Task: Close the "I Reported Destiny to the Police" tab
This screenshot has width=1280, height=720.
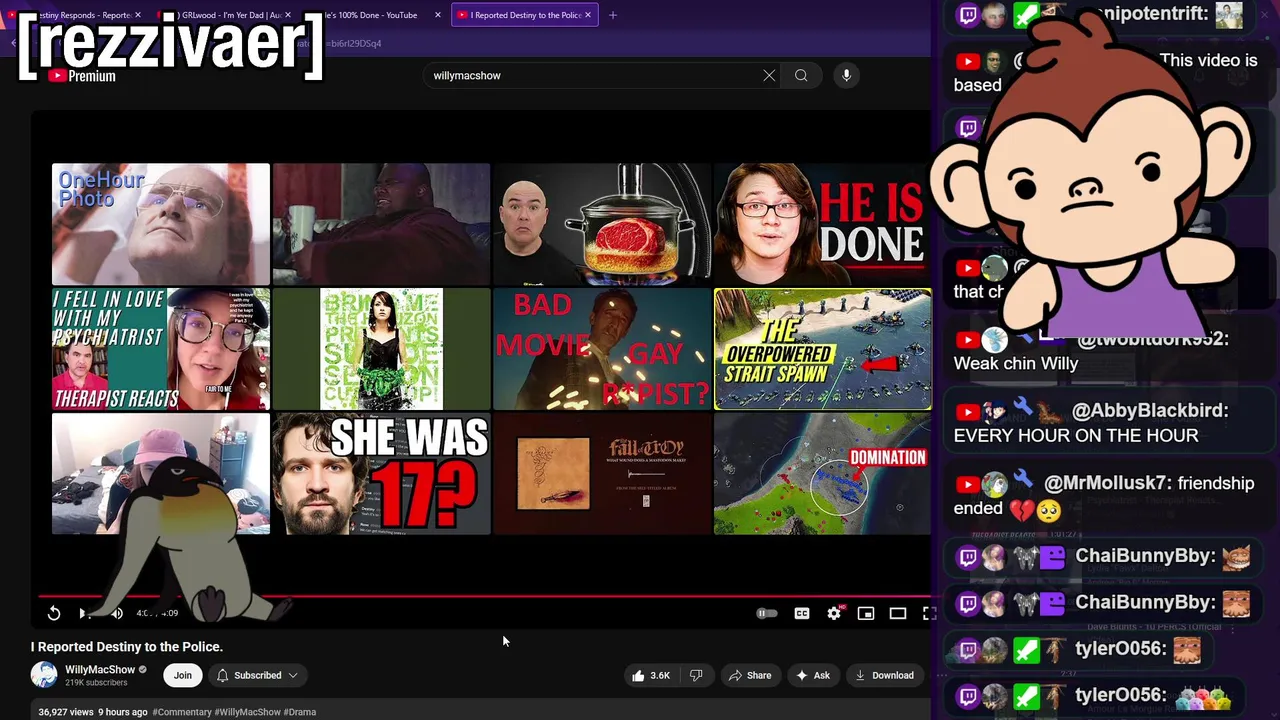Action: pyautogui.click(x=588, y=15)
